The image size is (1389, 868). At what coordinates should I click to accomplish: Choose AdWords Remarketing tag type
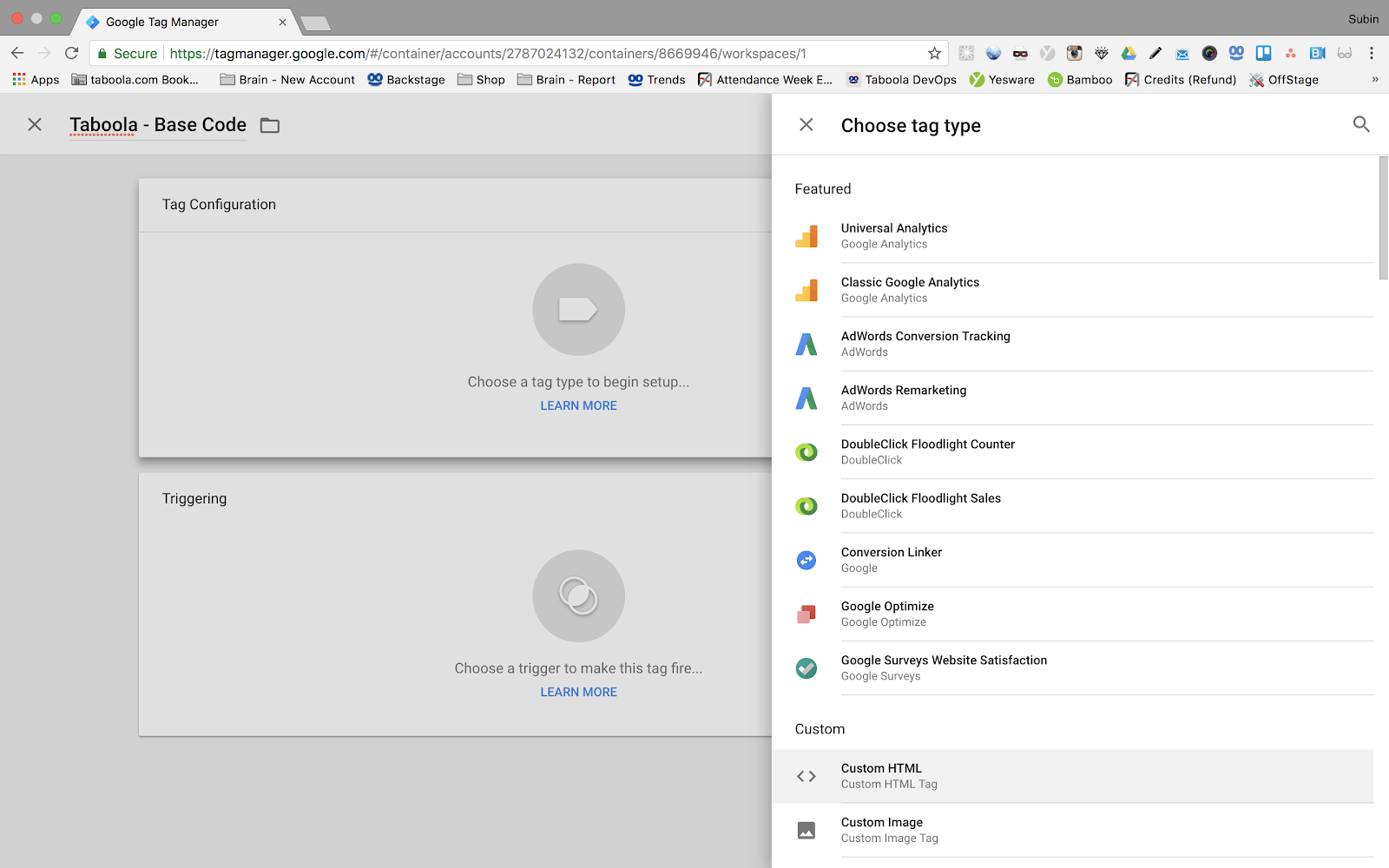click(x=1072, y=398)
